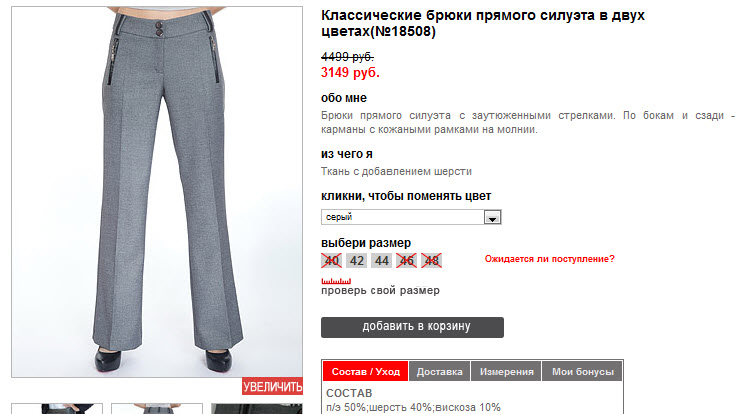The width and height of the screenshot is (737, 414).
Task: Choose crossed-out size 46
Action: pyautogui.click(x=406, y=261)
